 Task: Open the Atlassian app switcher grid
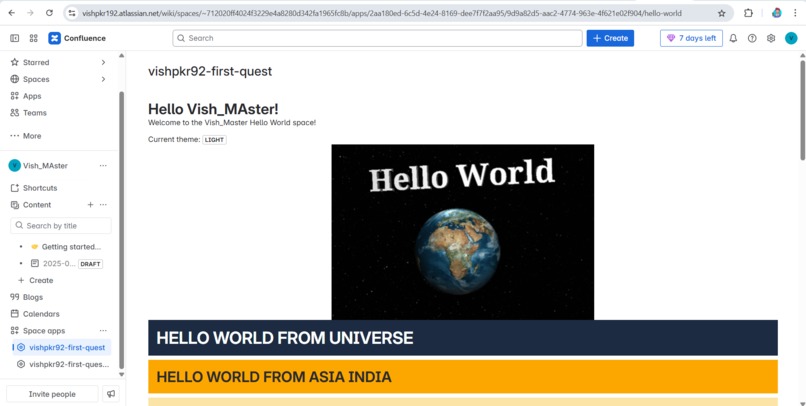[x=33, y=38]
